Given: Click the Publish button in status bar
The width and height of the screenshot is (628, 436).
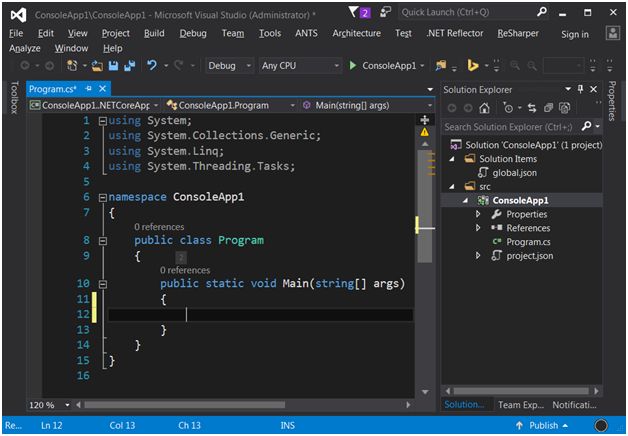Looking at the screenshot, I should [542, 425].
